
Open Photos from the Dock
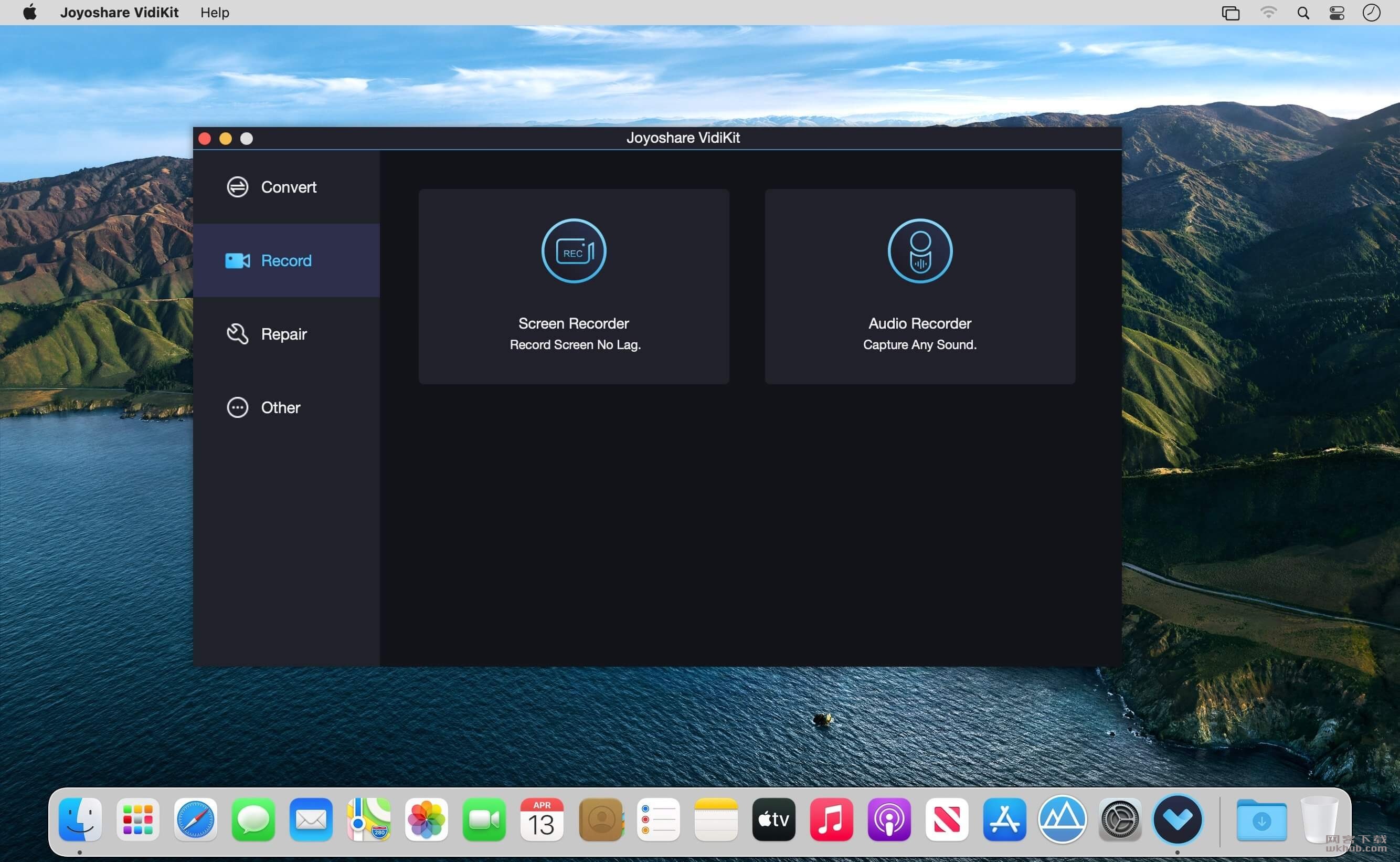click(x=426, y=819)
